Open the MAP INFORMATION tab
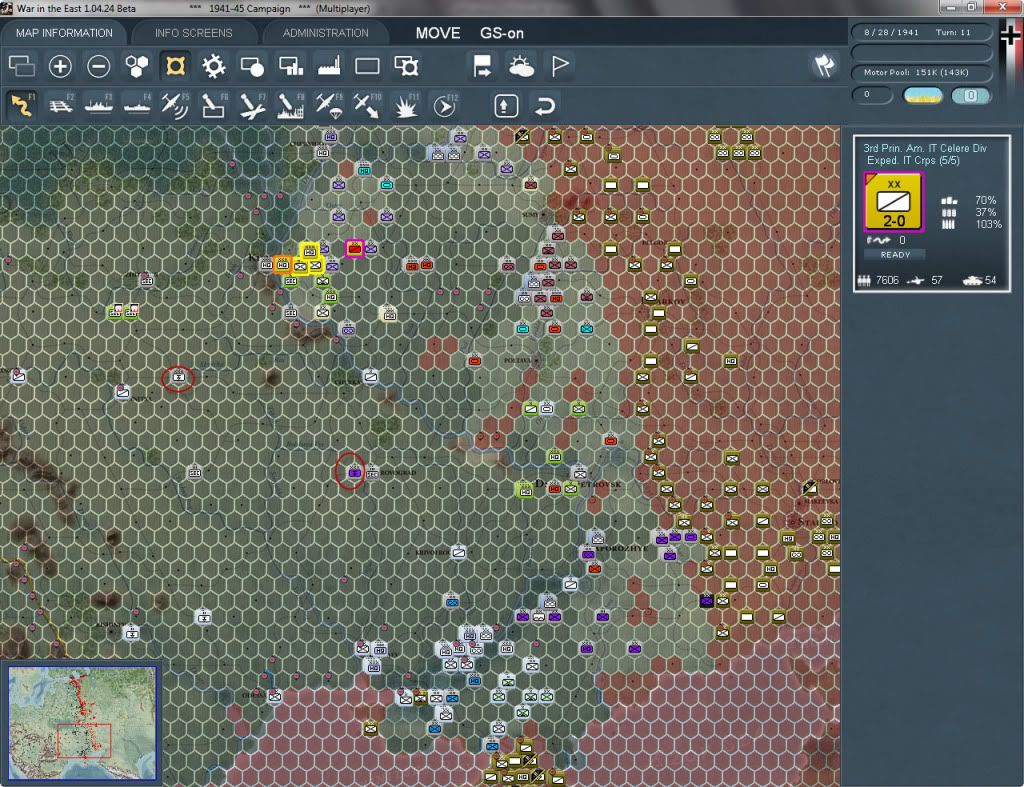 (x=64, y=33)
